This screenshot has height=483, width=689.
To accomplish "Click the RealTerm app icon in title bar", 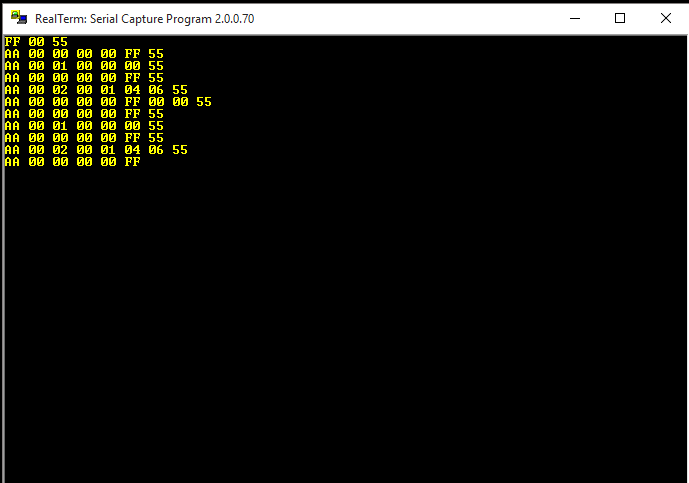I will [19, 18].
